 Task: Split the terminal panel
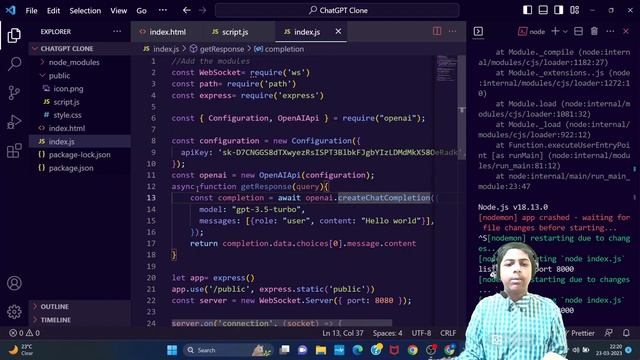point(578,31)
